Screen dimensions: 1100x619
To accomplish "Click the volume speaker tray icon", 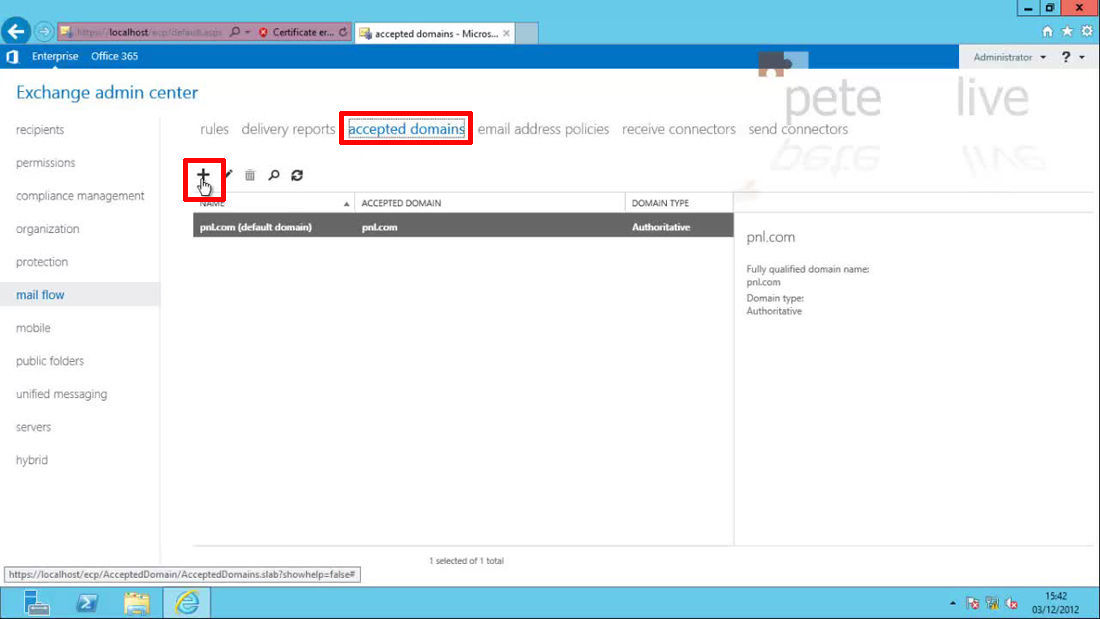I will tap(1012, 603).
